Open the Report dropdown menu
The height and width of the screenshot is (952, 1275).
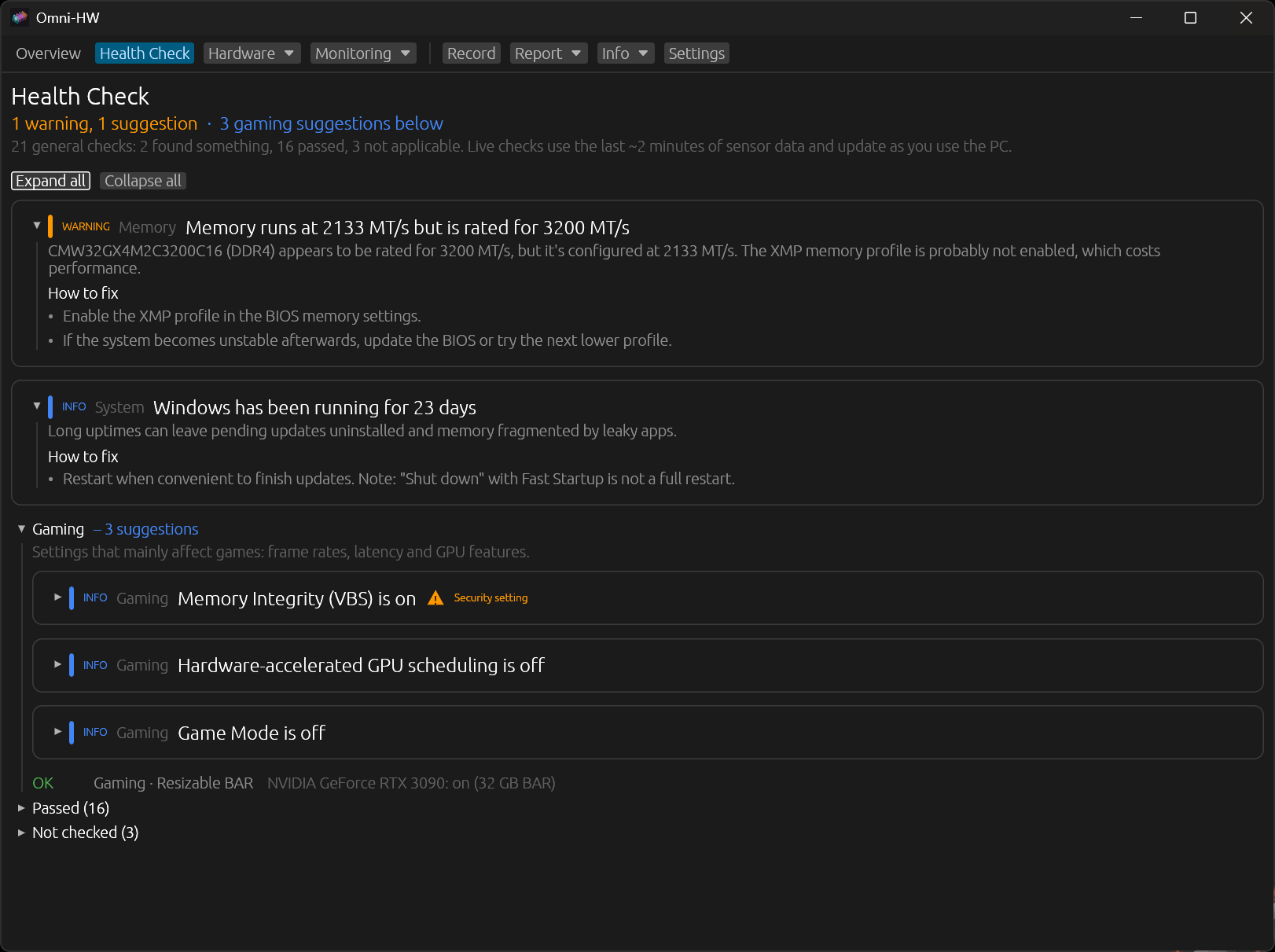tap(549, 53)
